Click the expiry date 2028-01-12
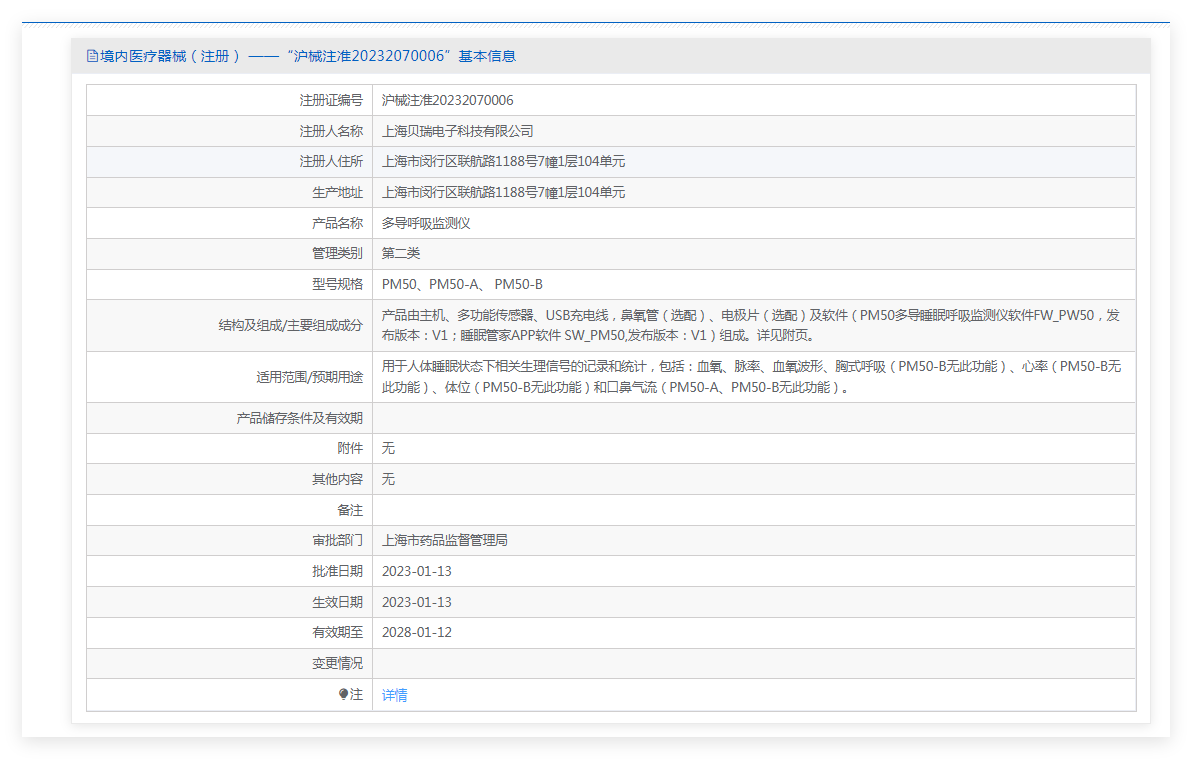The height and width of the screenshot is (759, 1192). tap(416, 632)
